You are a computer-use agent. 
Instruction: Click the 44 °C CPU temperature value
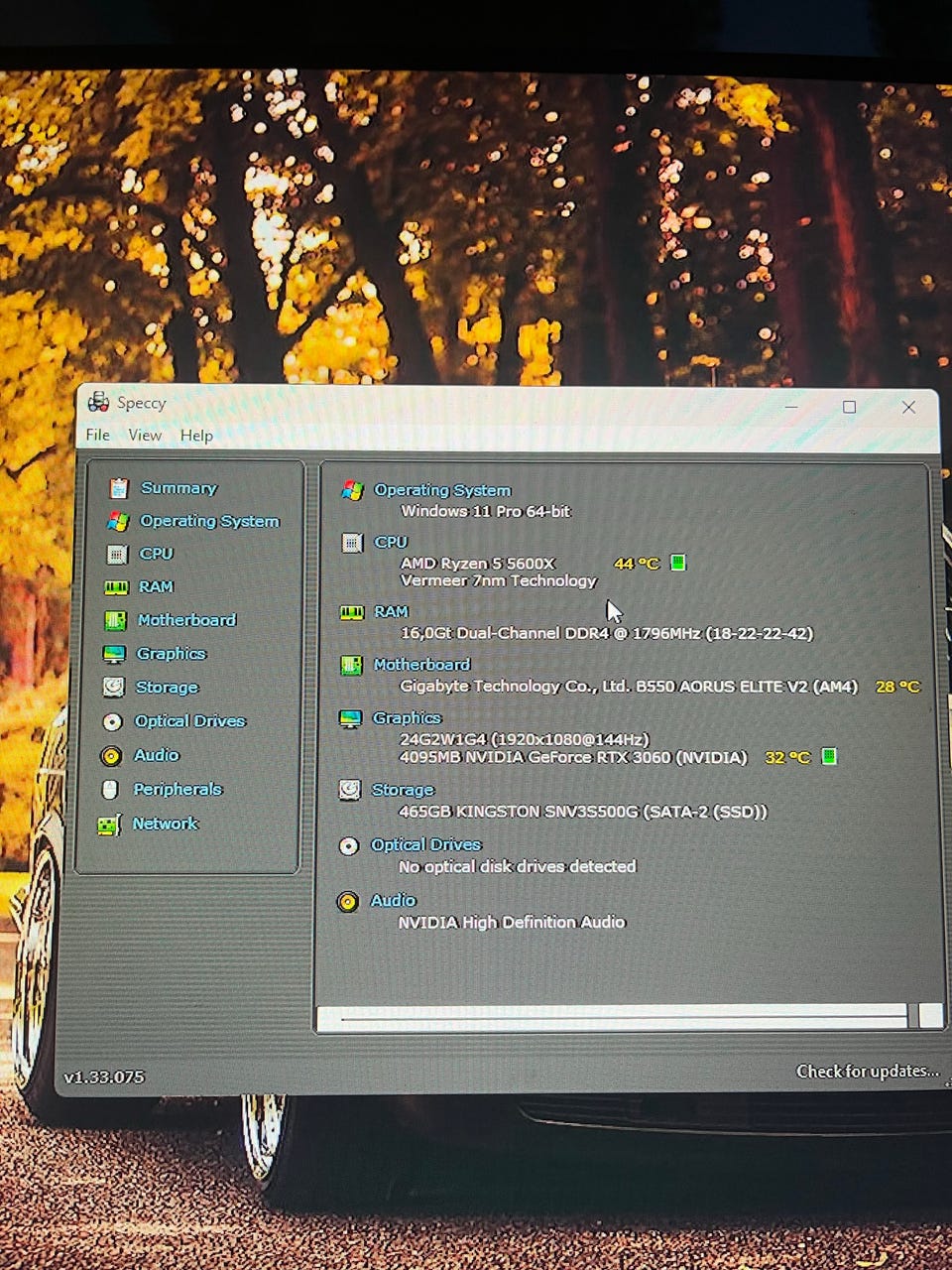coord(637,564)
